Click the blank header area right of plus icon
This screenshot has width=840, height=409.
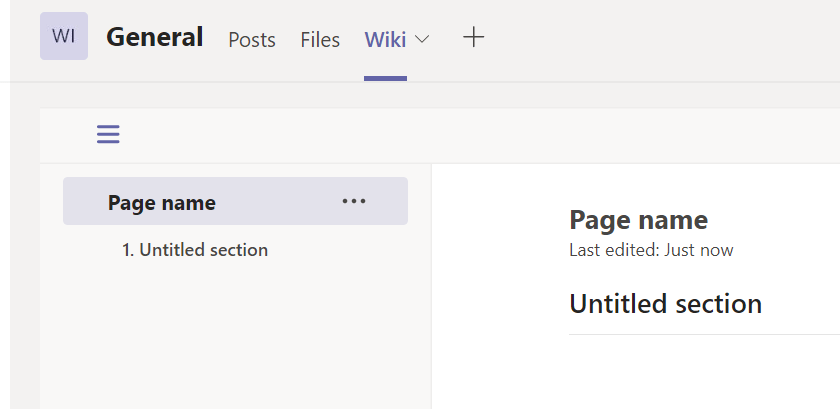coord(660,40)
